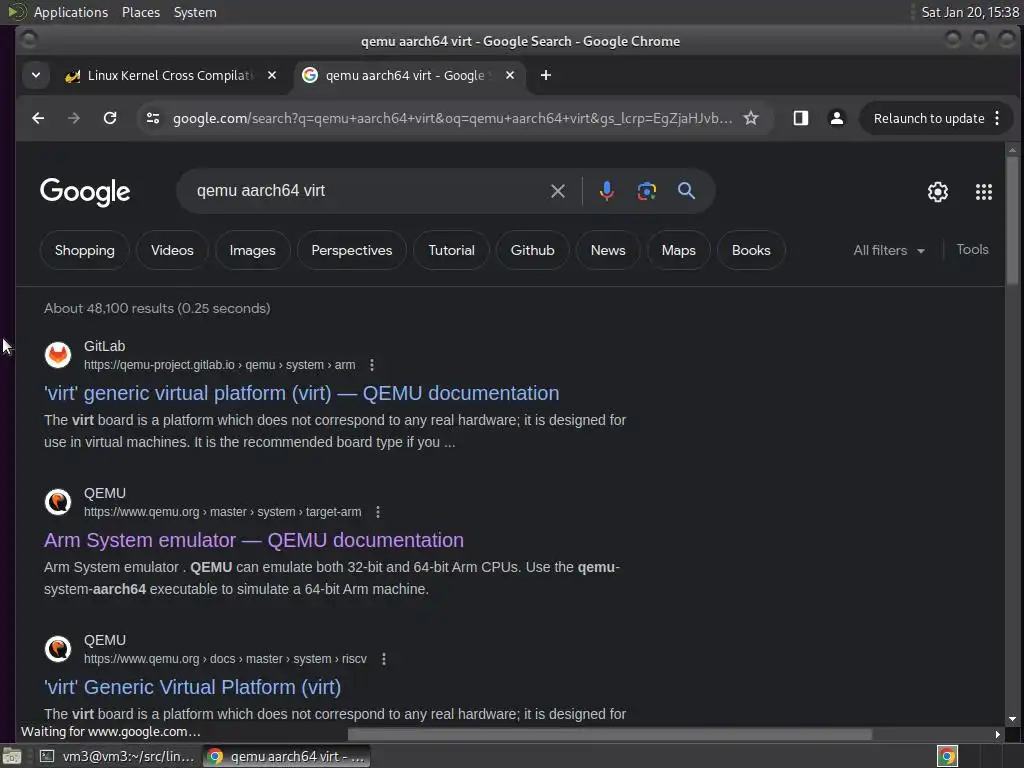
Task: Filter results by News
Action: click(608, 251)
